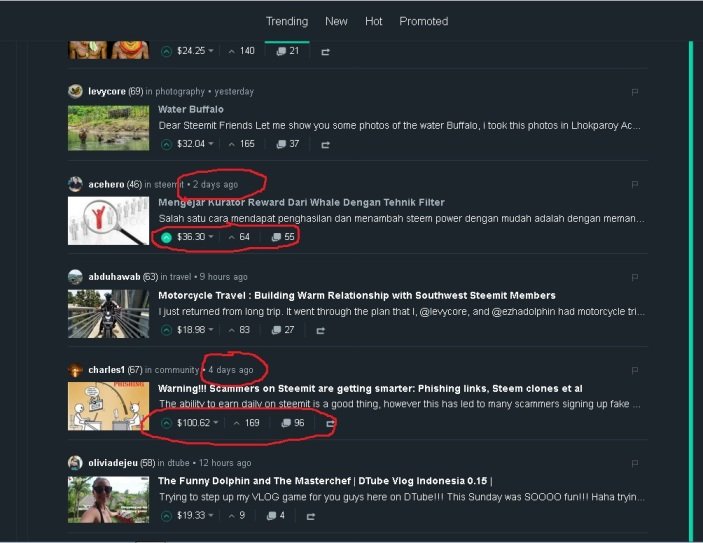This screenshot has width=703, height=543.
Task: Expand the $19.33 payout dropdown
Action: click(x=211, y=515)
